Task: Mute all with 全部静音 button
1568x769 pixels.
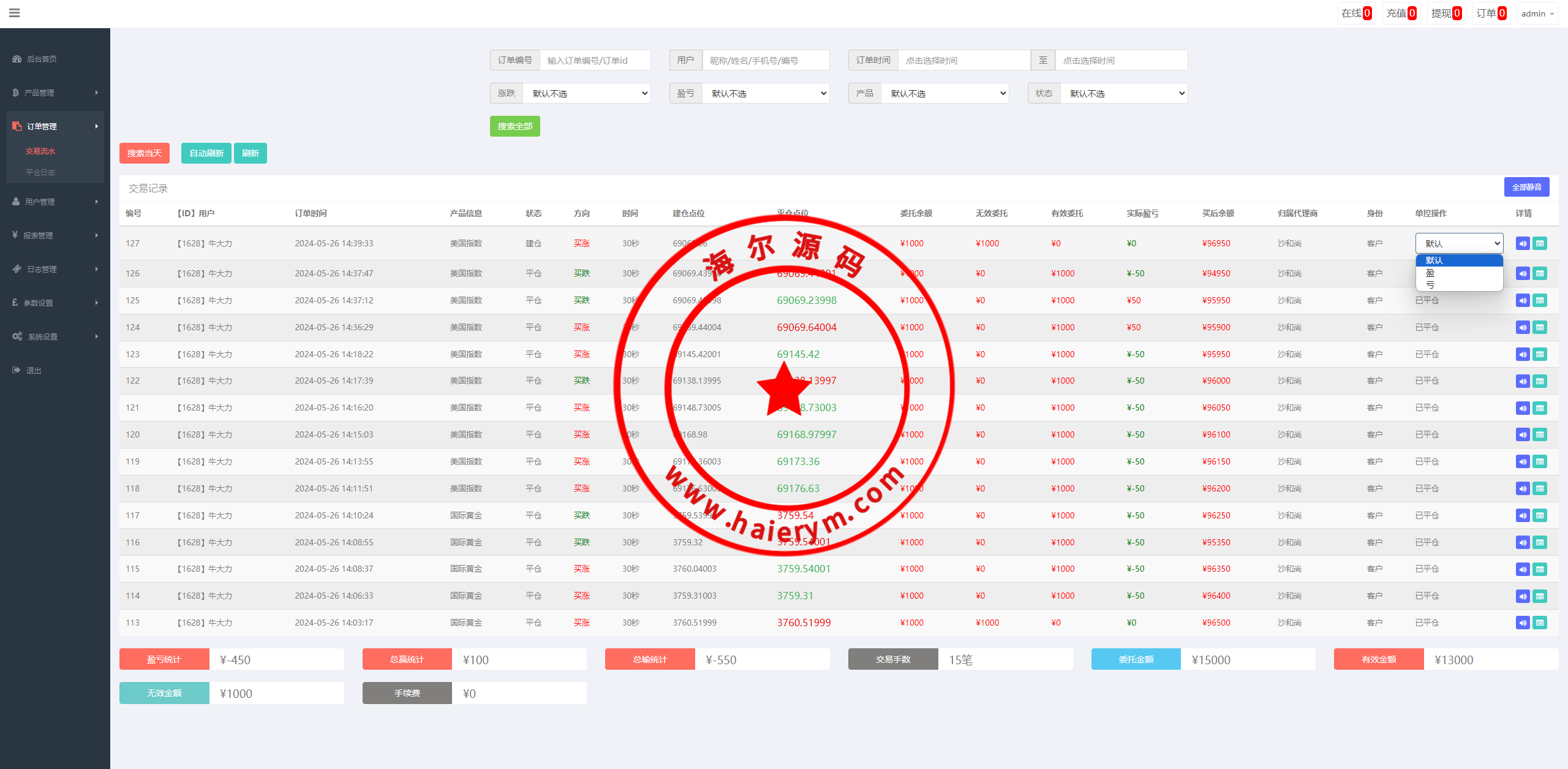Action: [x=1526, y=188]
